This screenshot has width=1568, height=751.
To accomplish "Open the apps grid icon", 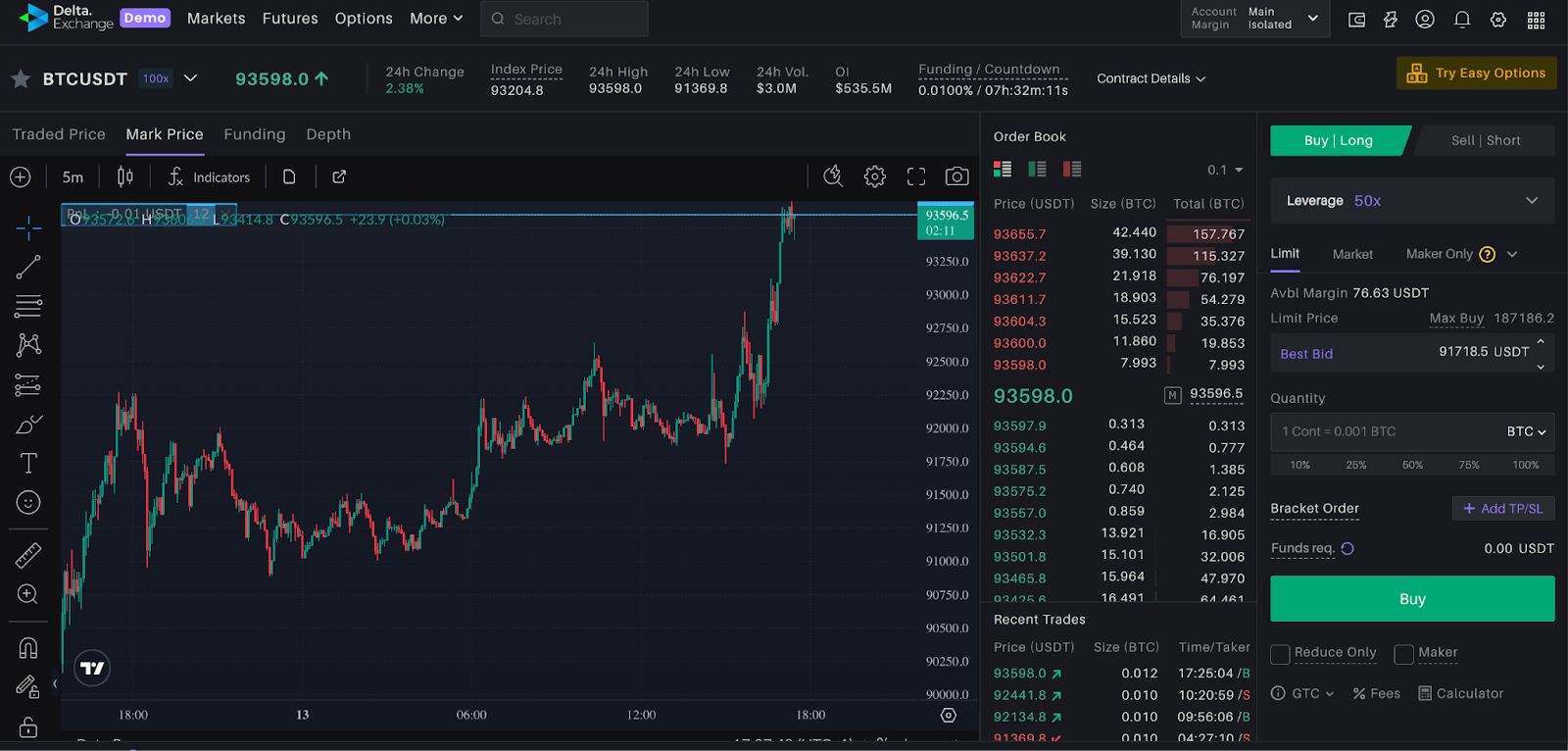I will coord(1536,20).
